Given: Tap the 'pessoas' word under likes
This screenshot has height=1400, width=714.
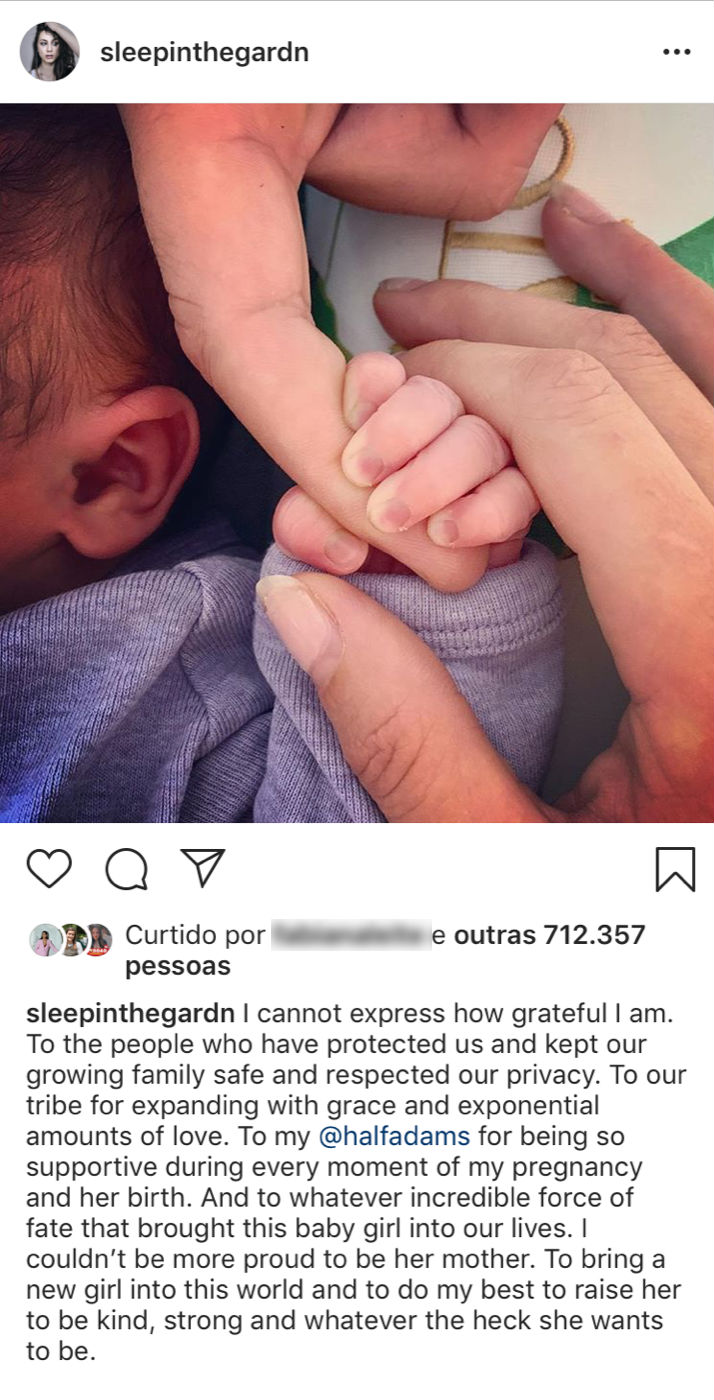Looking at the screenshot, I should pyautogui.click(x=177, y=966).
